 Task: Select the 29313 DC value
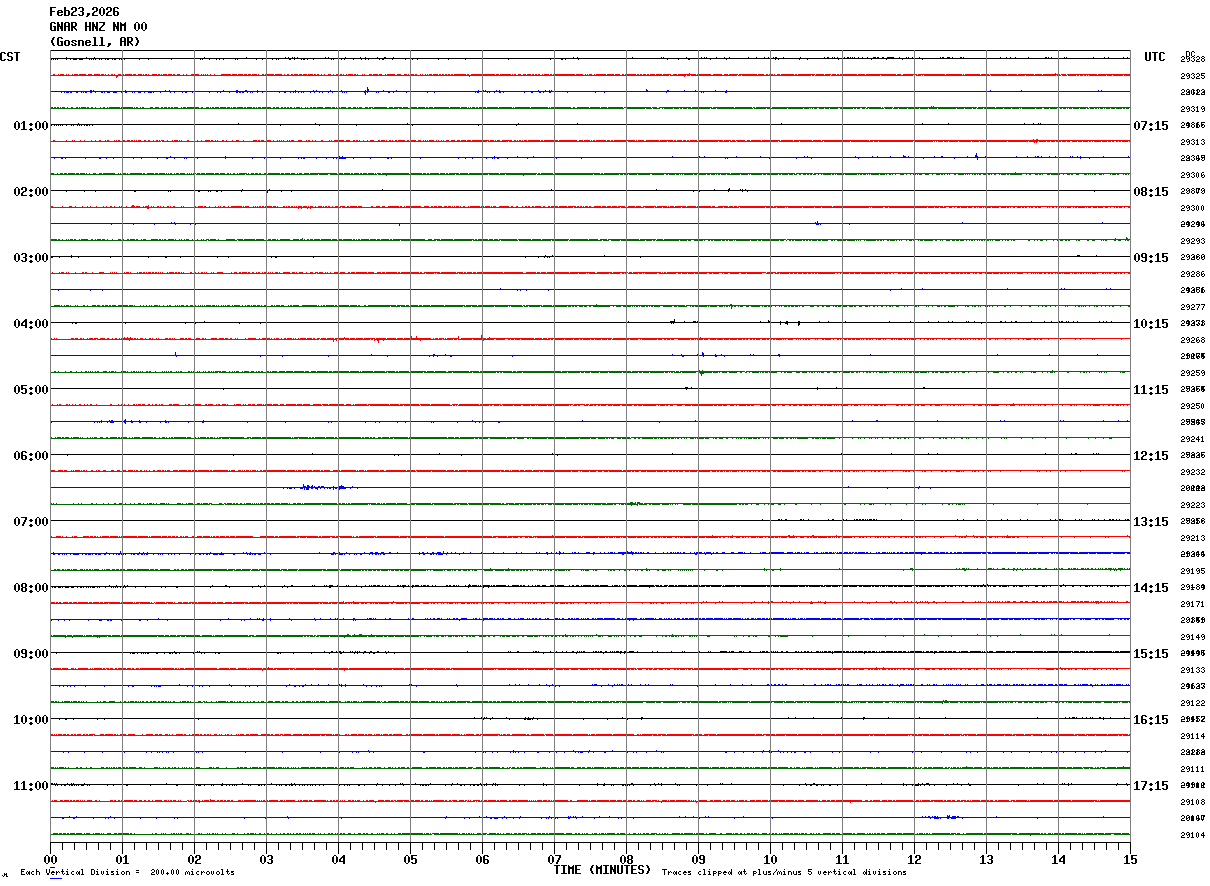click(x=1192, y=142)
